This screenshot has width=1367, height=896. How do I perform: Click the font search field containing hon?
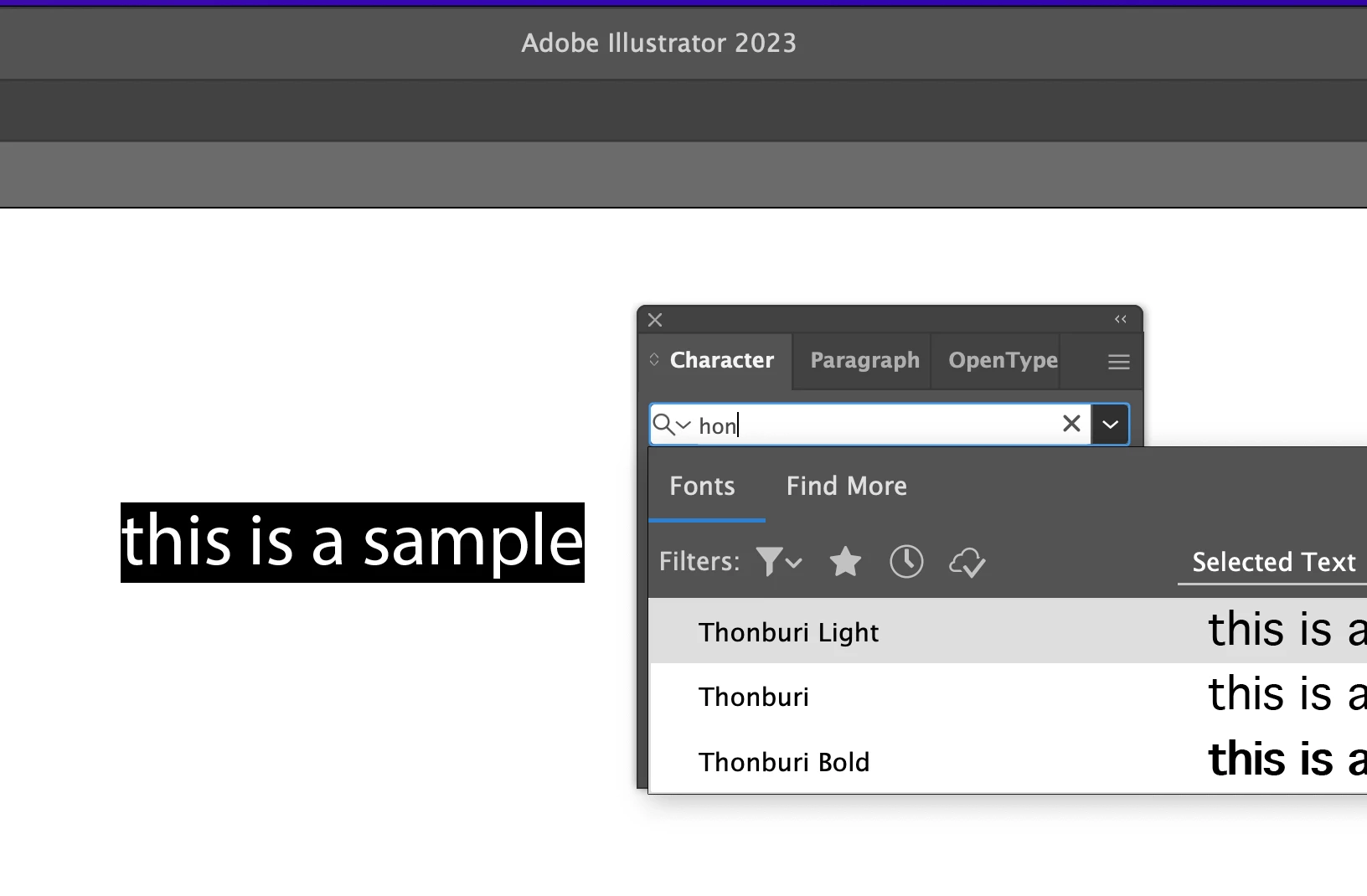(871, 425)
